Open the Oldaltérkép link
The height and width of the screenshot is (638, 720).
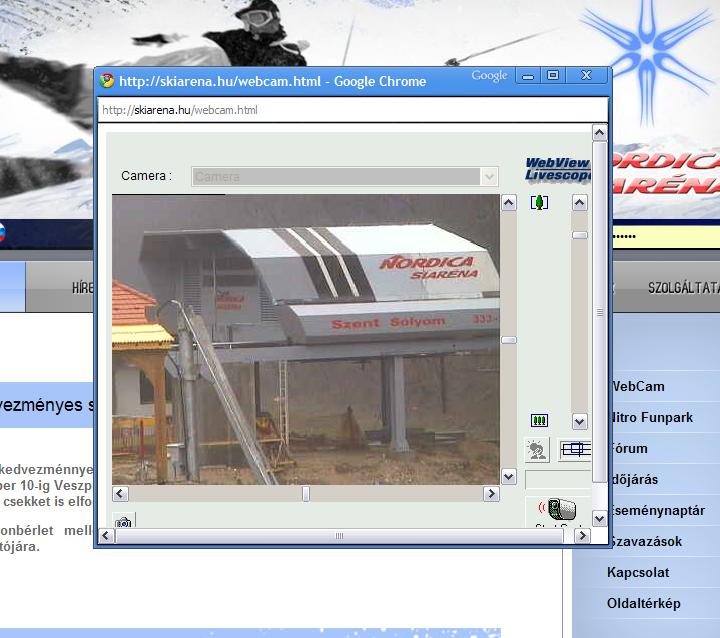643,603
